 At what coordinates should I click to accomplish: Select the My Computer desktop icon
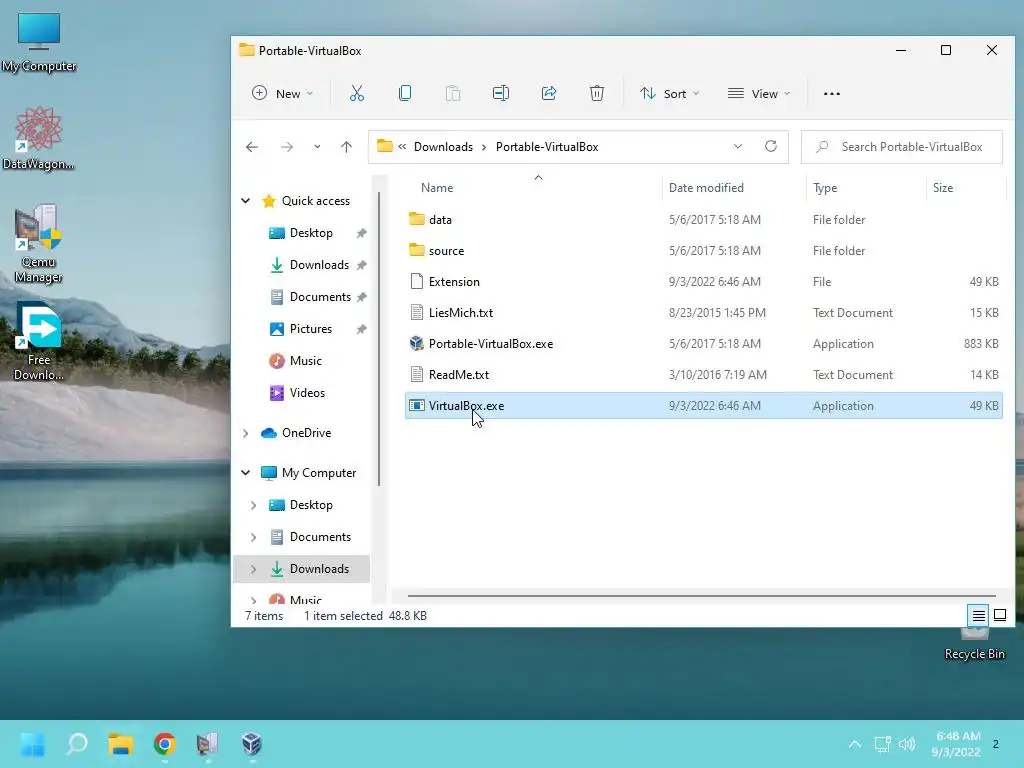point(39,43)
